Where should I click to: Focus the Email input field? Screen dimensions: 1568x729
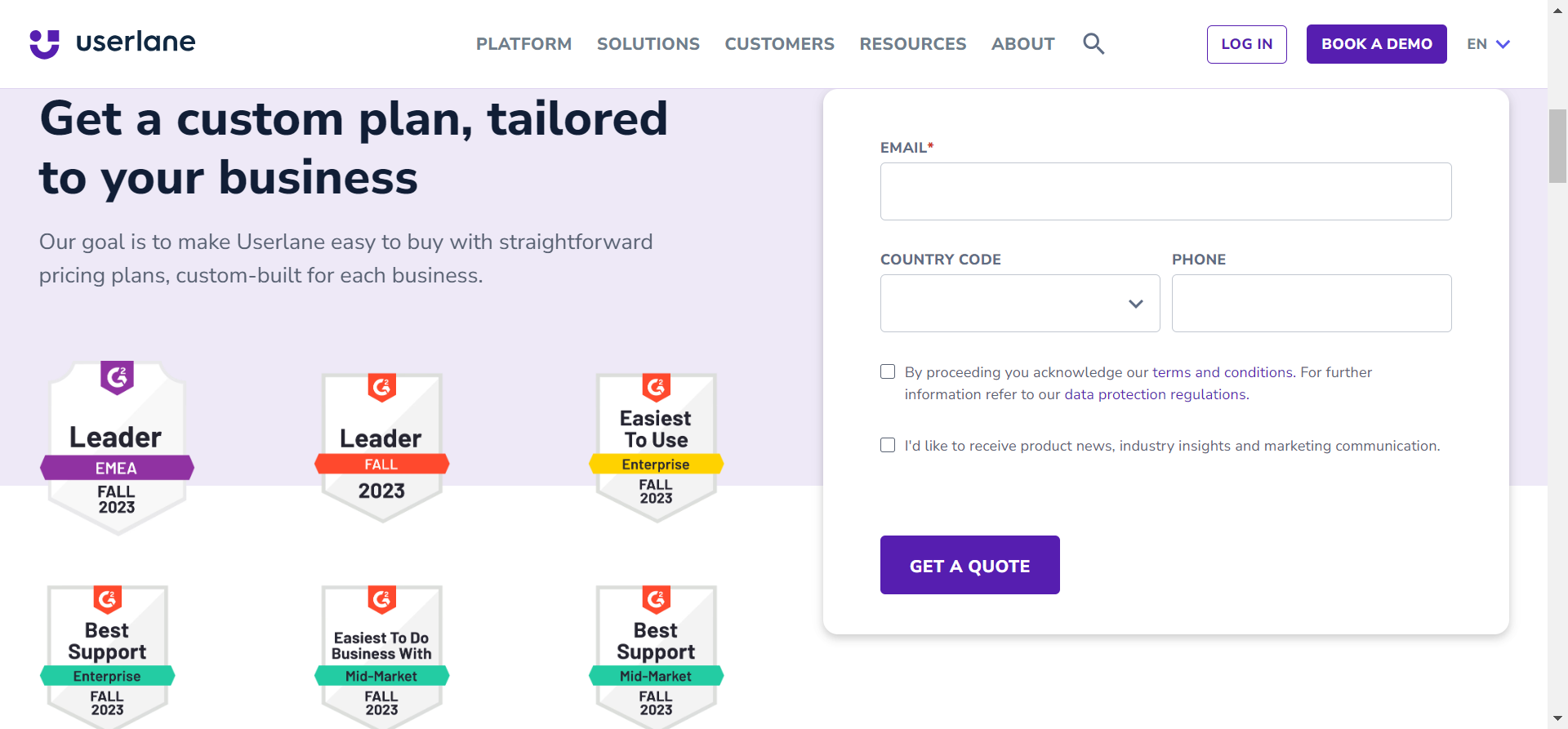(x=1165, y=192)
